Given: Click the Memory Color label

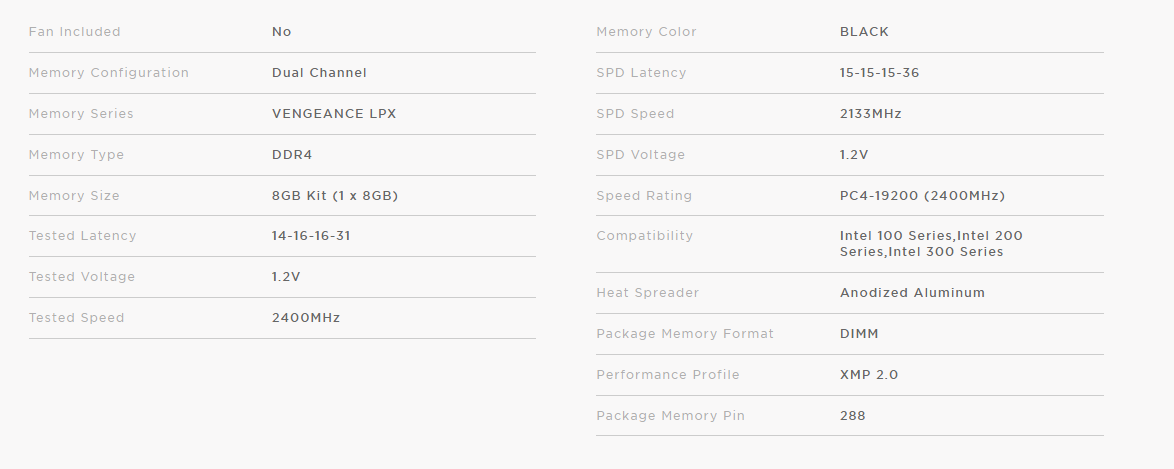Looking at the screenshot, I should [646, 32].
